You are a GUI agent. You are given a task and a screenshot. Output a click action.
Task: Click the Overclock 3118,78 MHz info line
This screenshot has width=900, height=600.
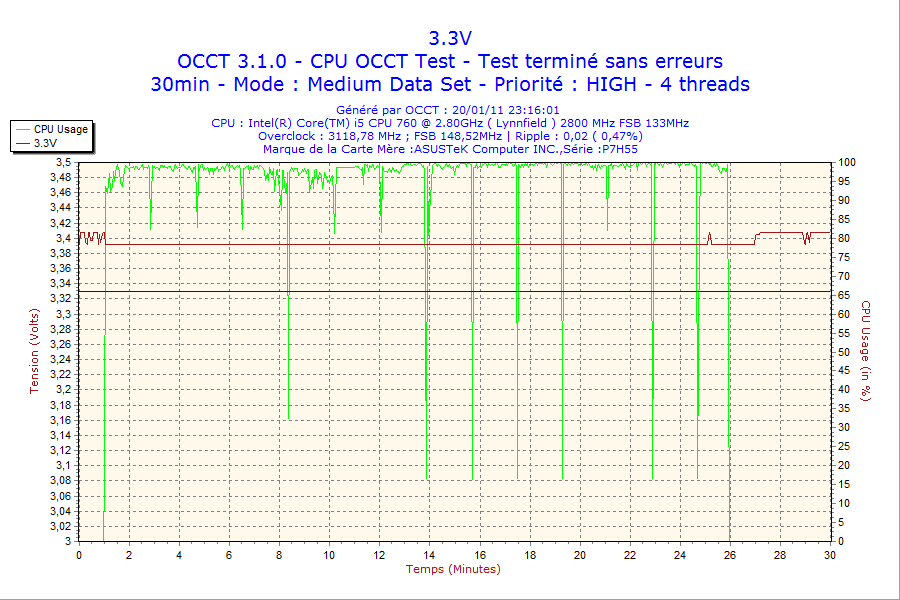click(450, 136)
